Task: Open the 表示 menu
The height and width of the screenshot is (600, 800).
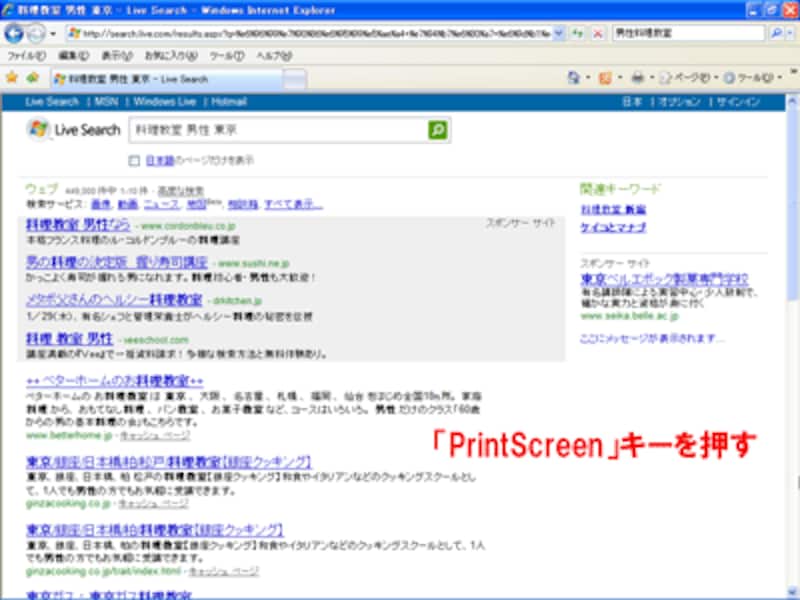Action: click(117, 56)
